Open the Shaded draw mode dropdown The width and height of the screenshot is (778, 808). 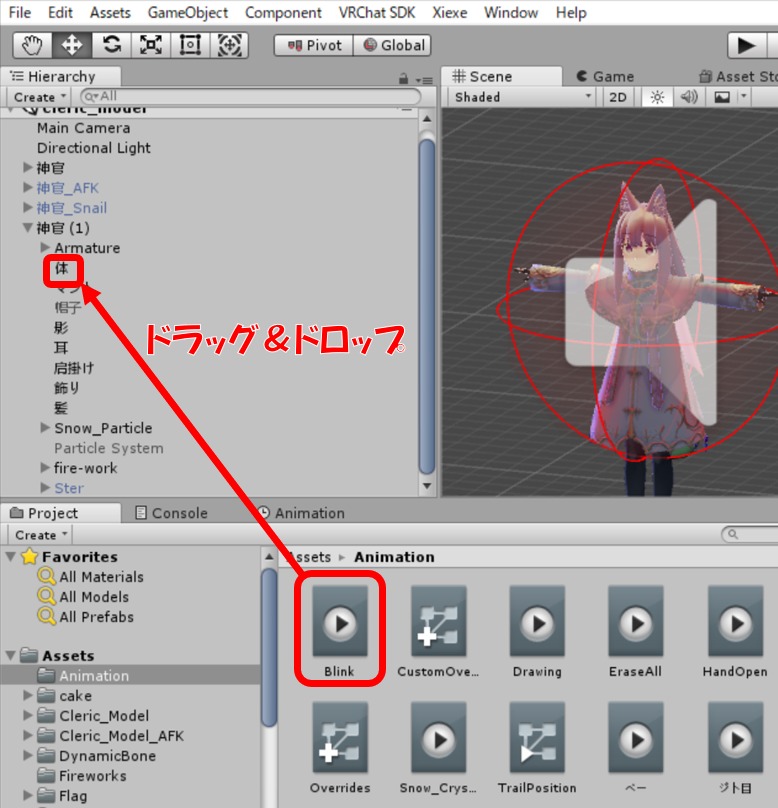522,97
